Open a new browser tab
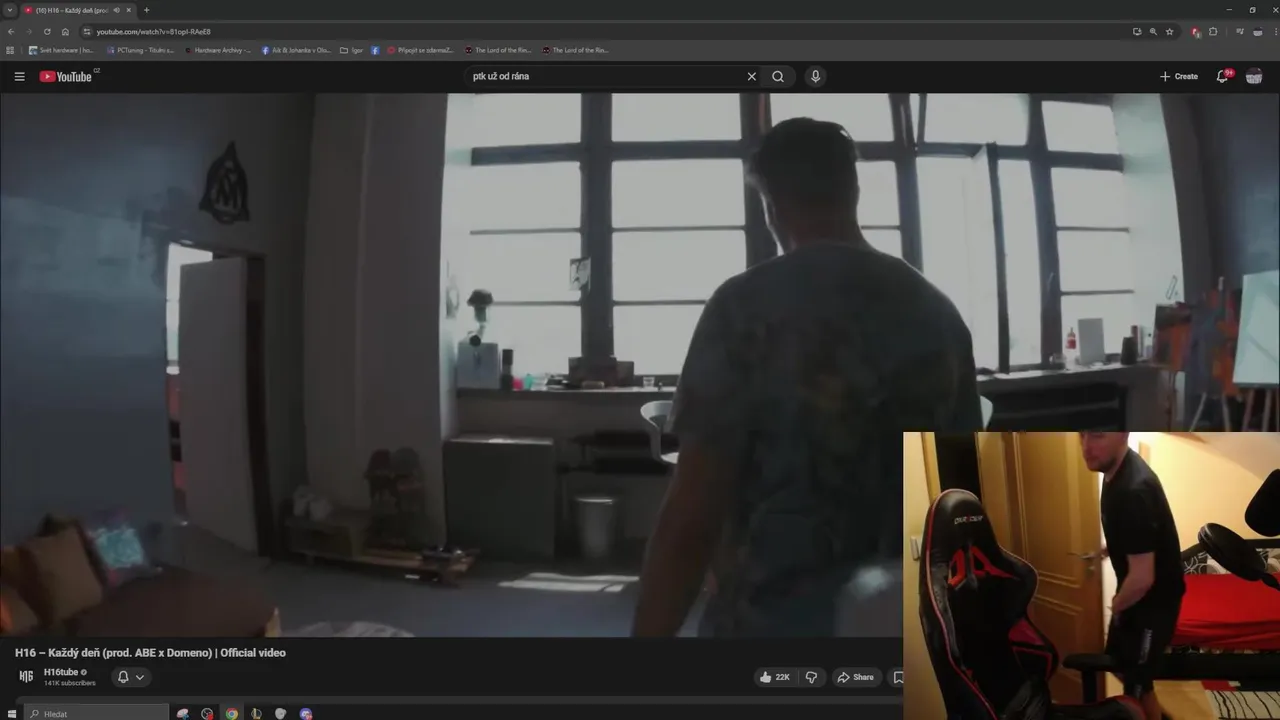 tap(146, 10)
